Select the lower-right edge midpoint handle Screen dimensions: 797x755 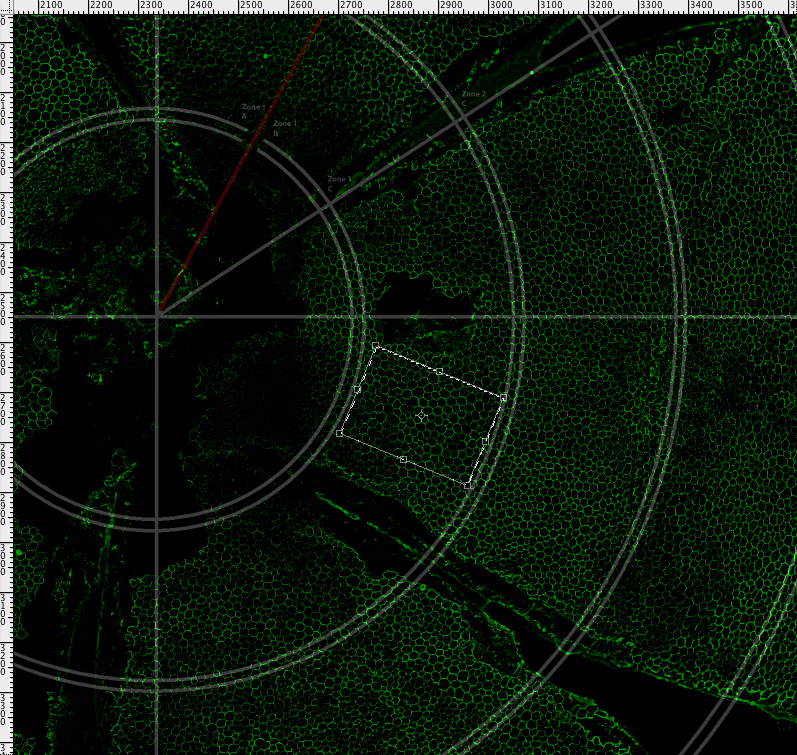(485, 441)
